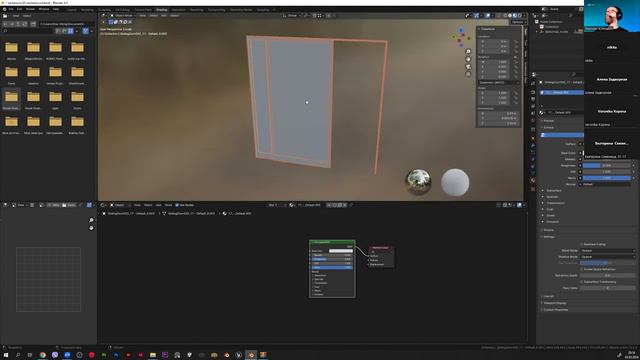Open the File menu
This screenshot has height=360, width=640.
coord(11,9)
